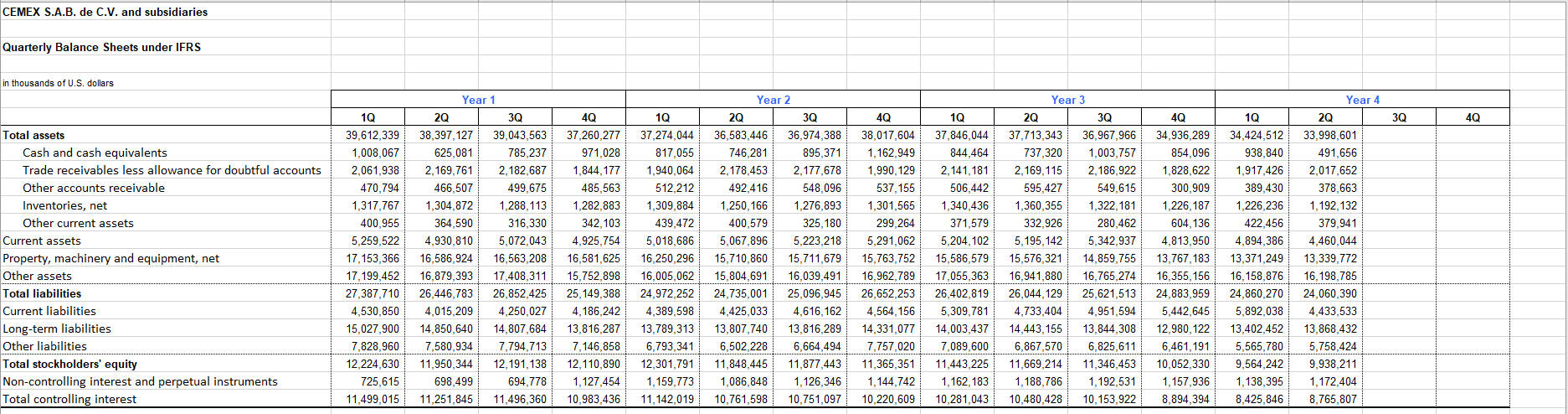Select total assets value 34,424,512
The height and width of the screenshot is (414, 1568).
[x=1257, y=135]
